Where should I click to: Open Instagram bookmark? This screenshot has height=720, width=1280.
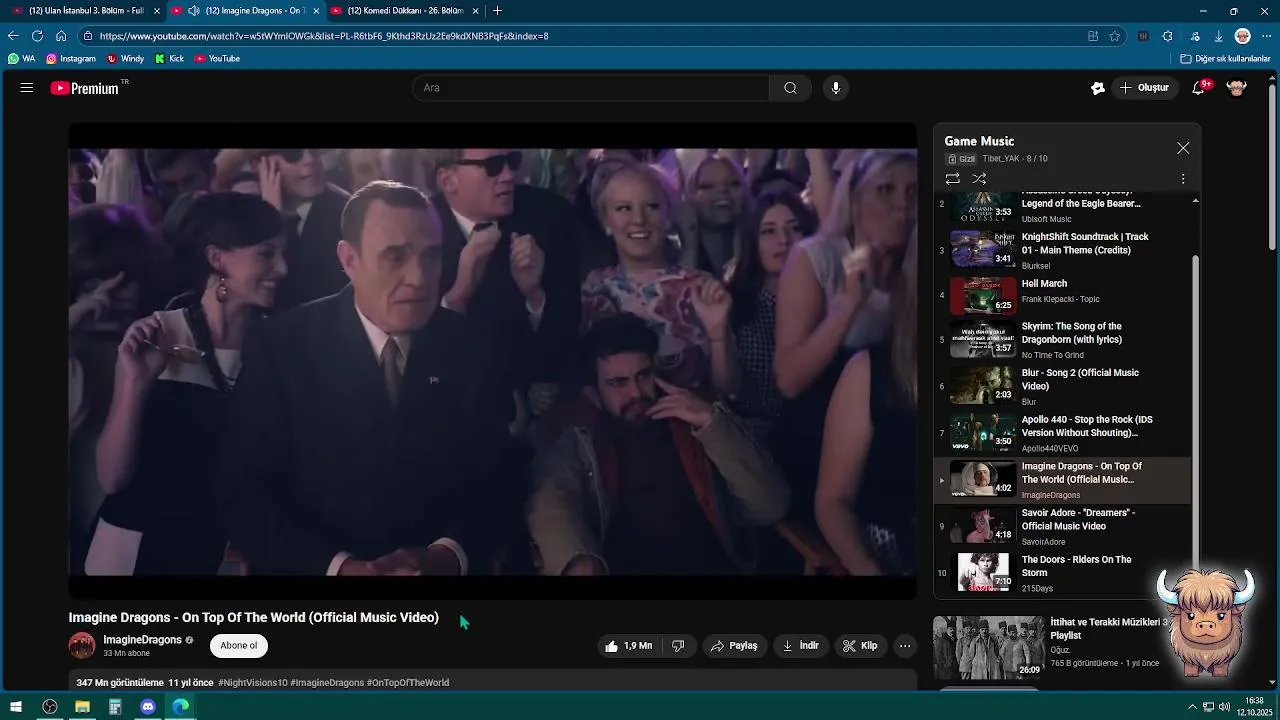click(x=70, y=59)
